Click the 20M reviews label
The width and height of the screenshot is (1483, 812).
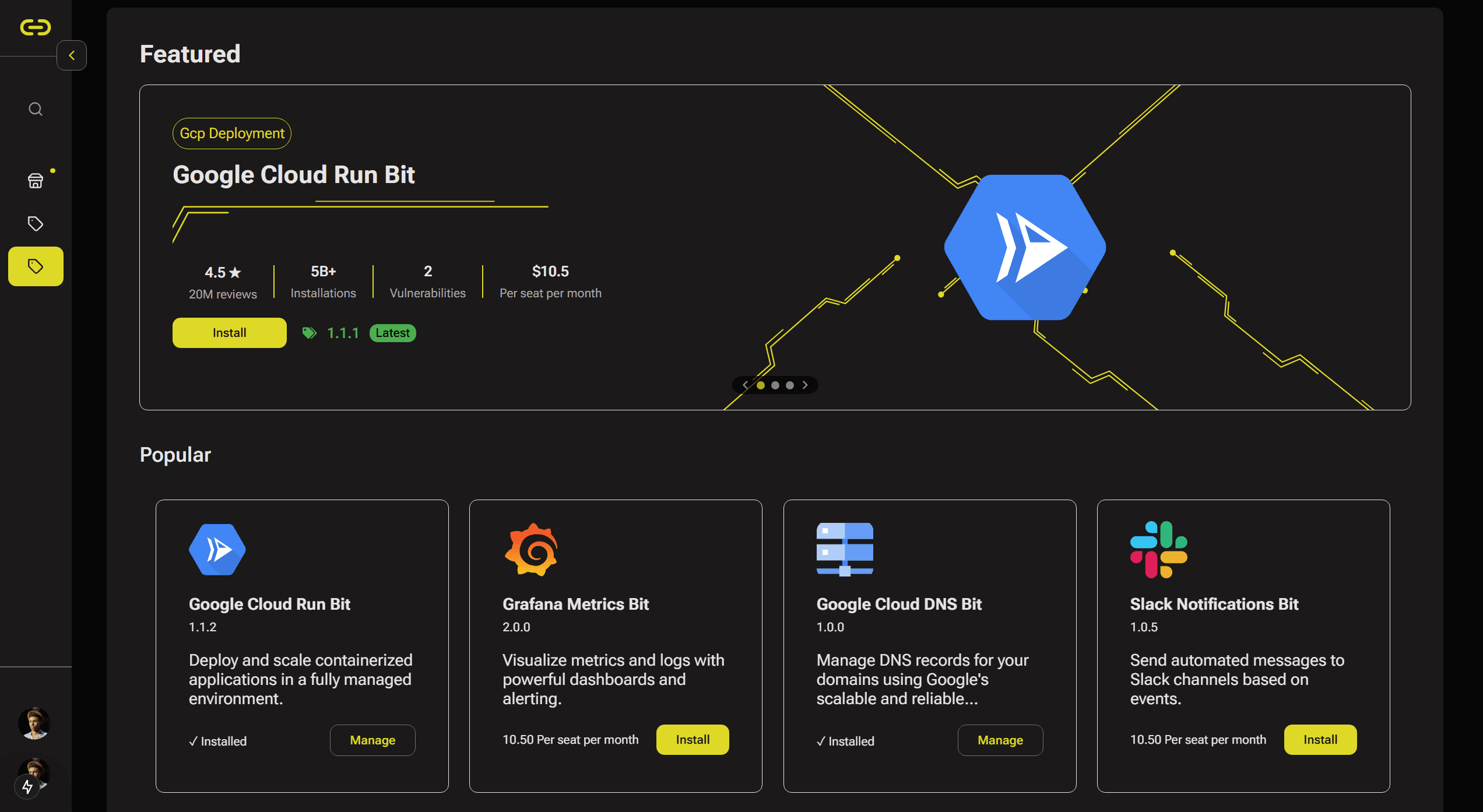[223, 294]
